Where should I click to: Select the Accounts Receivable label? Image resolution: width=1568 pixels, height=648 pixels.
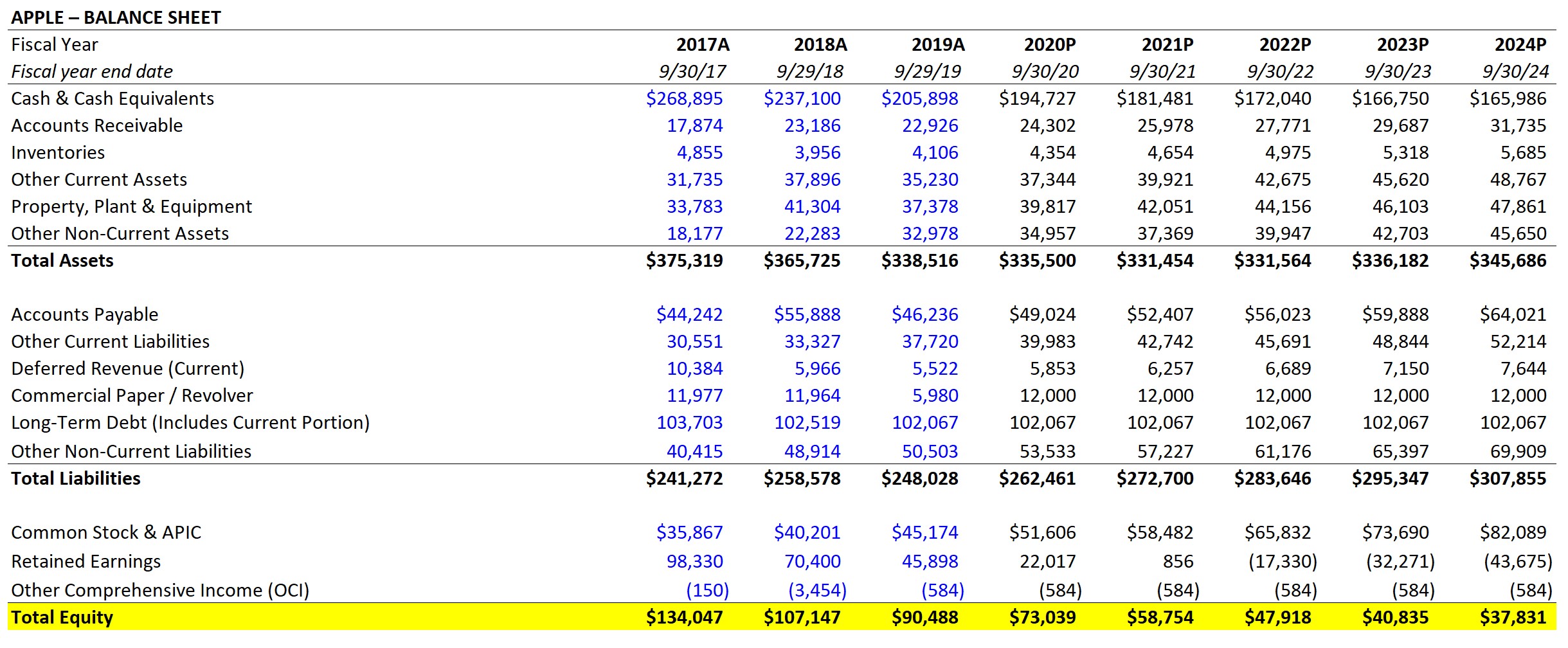pyautogui.click(x=97, y=125)
